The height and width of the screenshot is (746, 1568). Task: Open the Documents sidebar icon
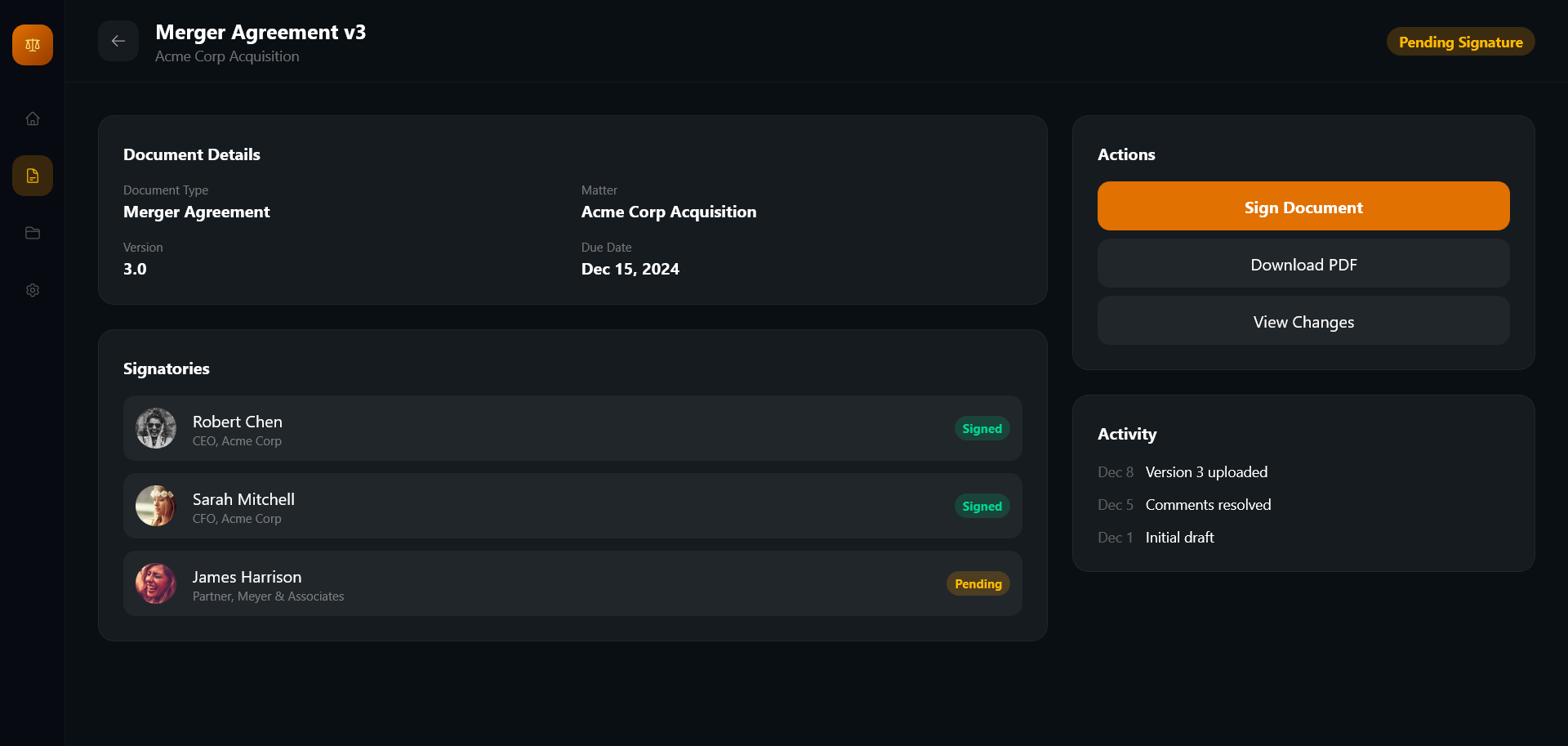point(33,176)
